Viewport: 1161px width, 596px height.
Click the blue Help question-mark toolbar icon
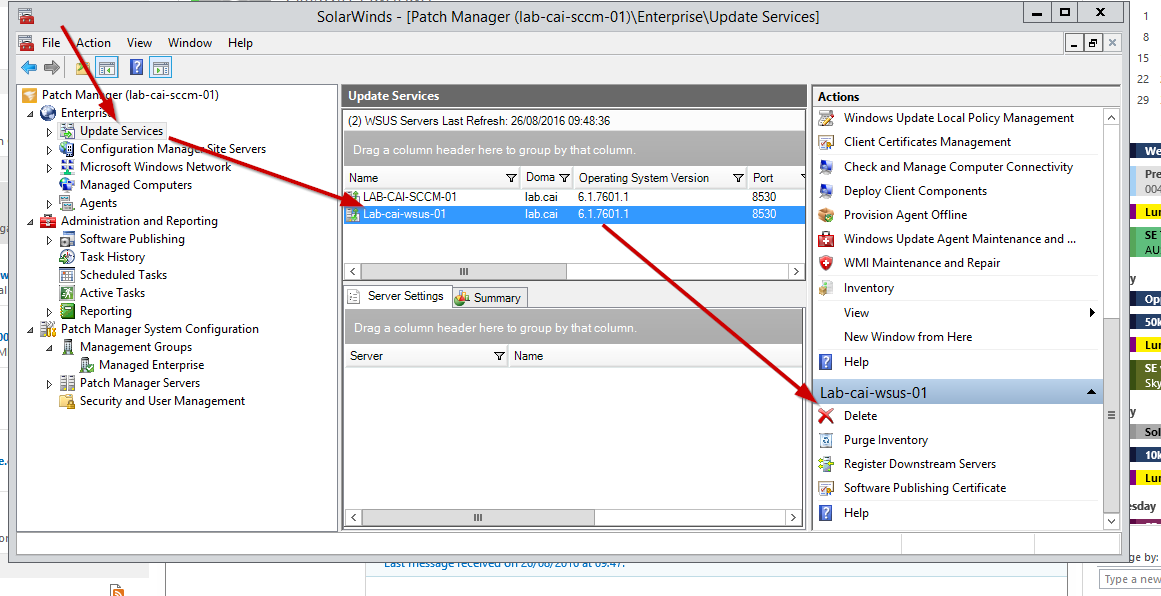point(136,67)
